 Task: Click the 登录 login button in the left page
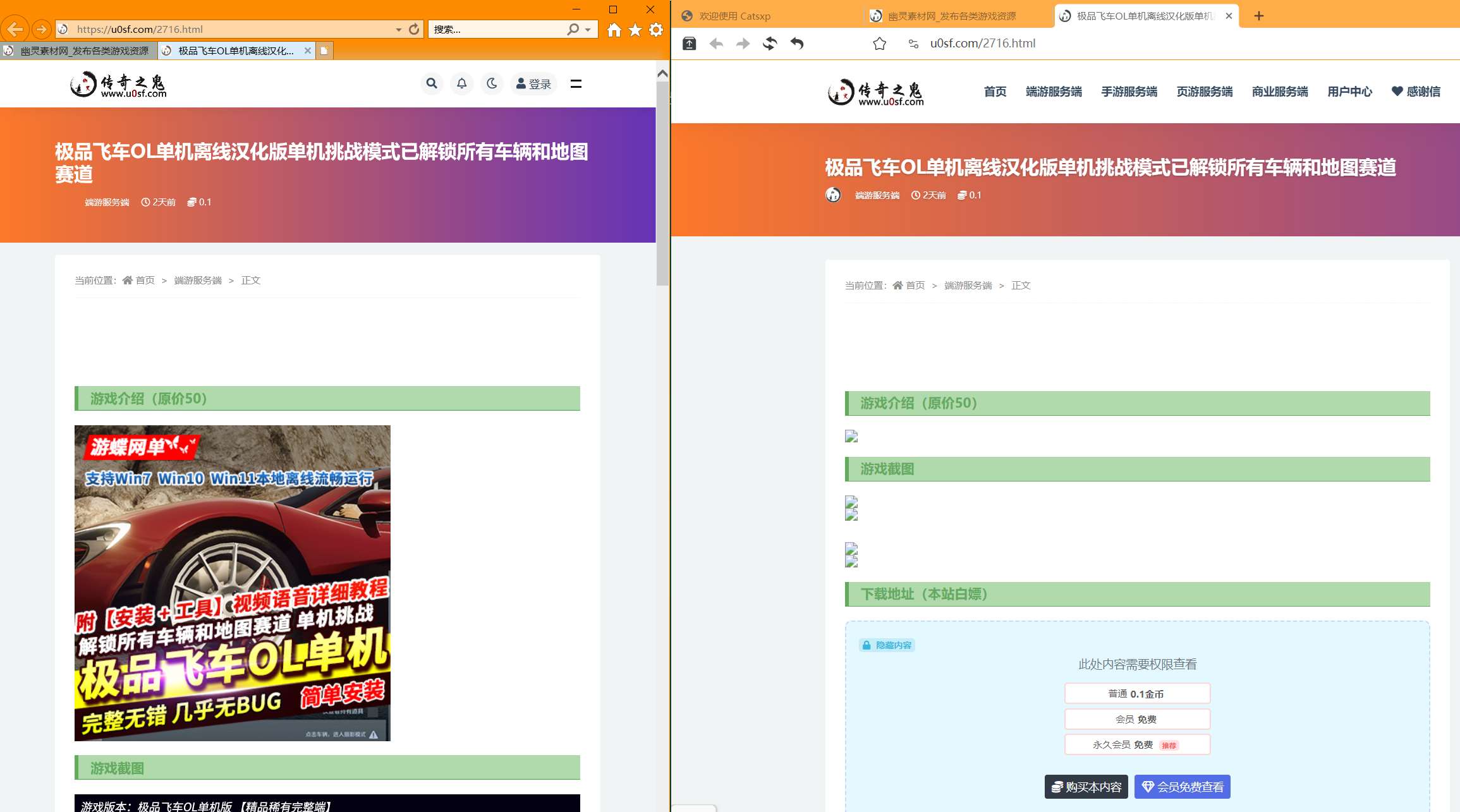click(533, 83)
